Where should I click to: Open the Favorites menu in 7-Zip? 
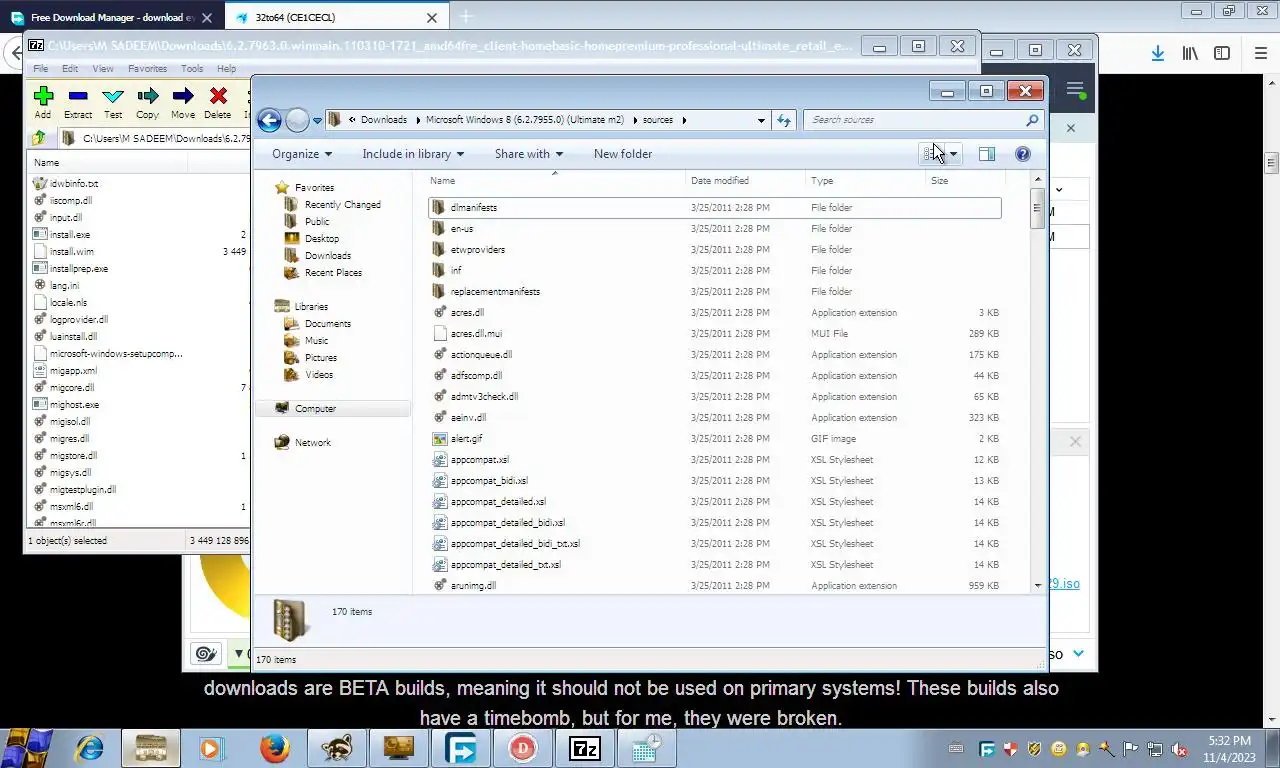[148, 69]
